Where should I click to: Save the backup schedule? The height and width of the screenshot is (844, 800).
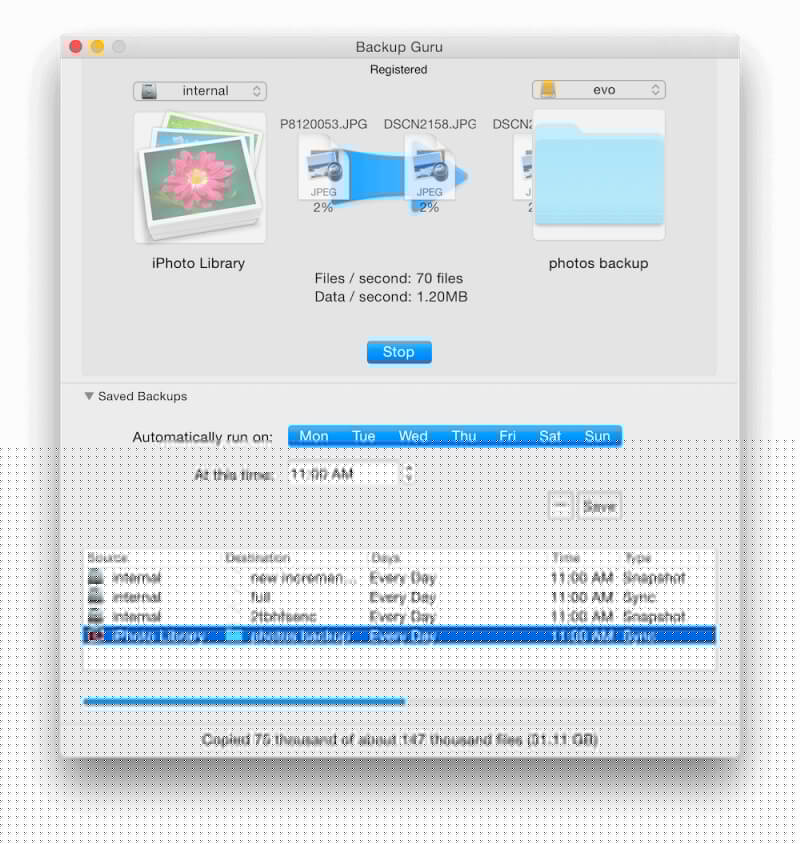pyautogui.click(x=599, y=507)
